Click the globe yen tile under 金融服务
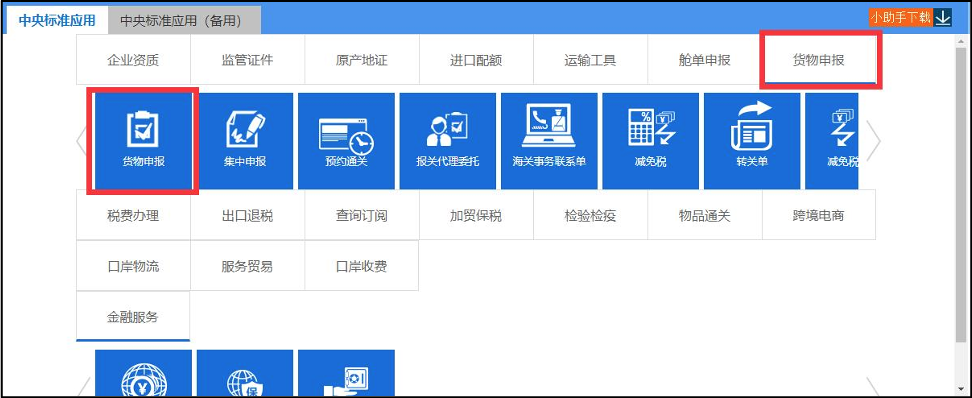The width and height of the screenshot is (972, 398). point(143,373)
